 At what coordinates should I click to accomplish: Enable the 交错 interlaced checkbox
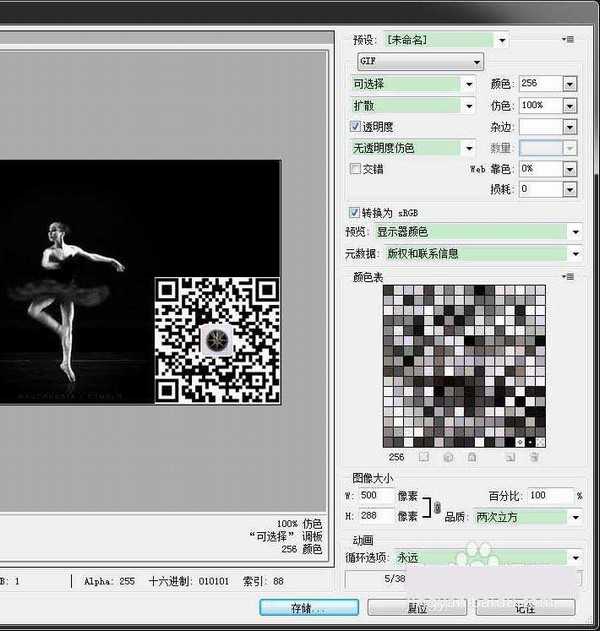[355, 169]
